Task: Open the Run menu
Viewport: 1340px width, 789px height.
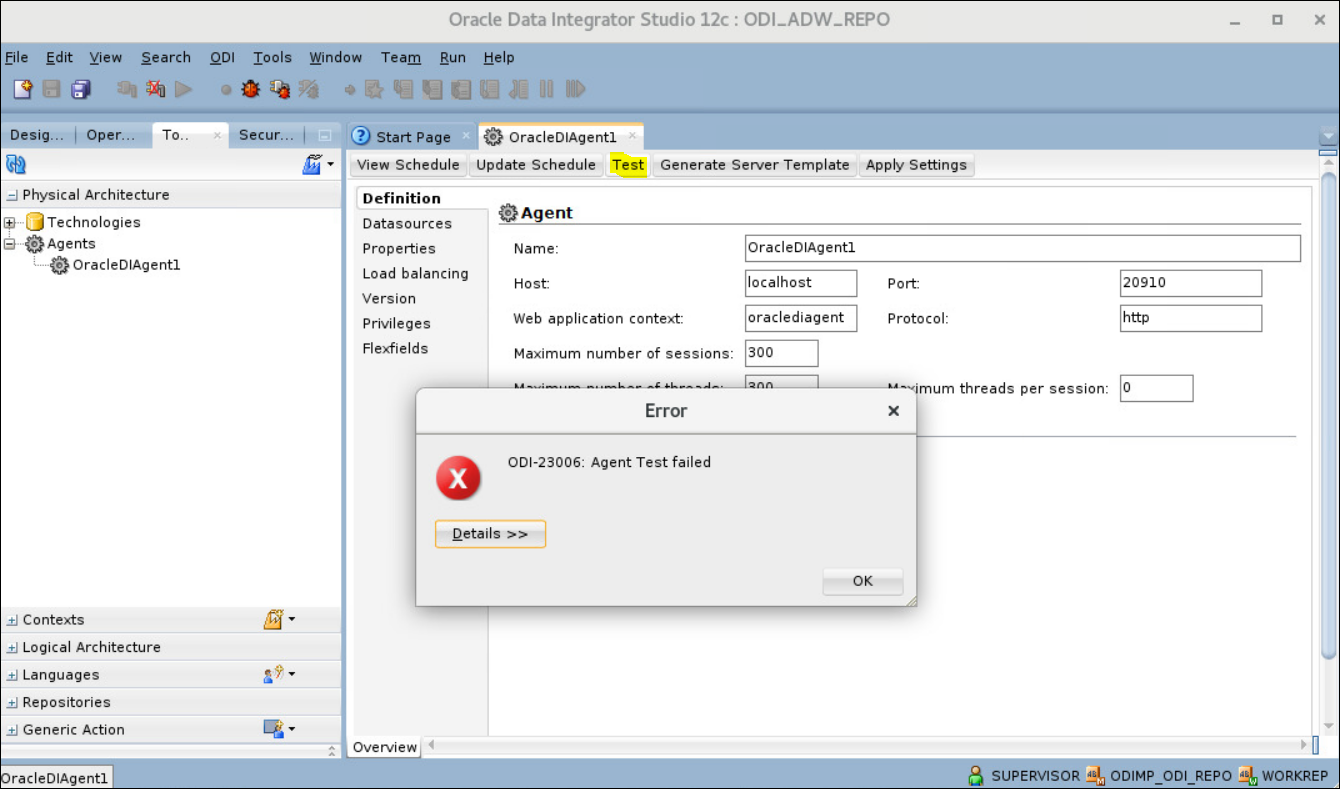Action: click(x=453, y=57)
